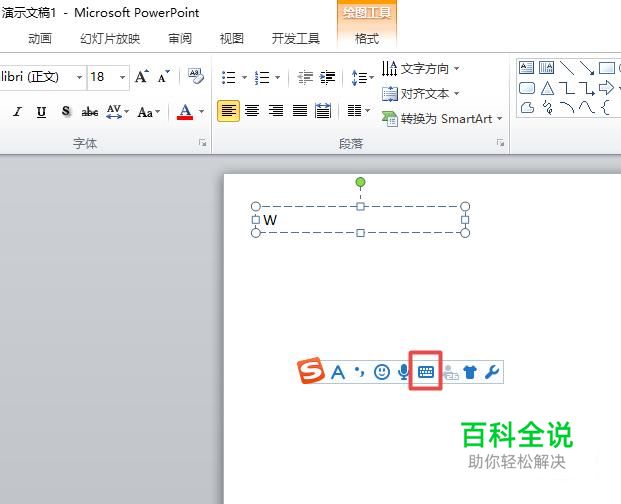Open the font name combo box
Image resolution: width=621 pixels, height=504 pixels.
coord(42,76)
